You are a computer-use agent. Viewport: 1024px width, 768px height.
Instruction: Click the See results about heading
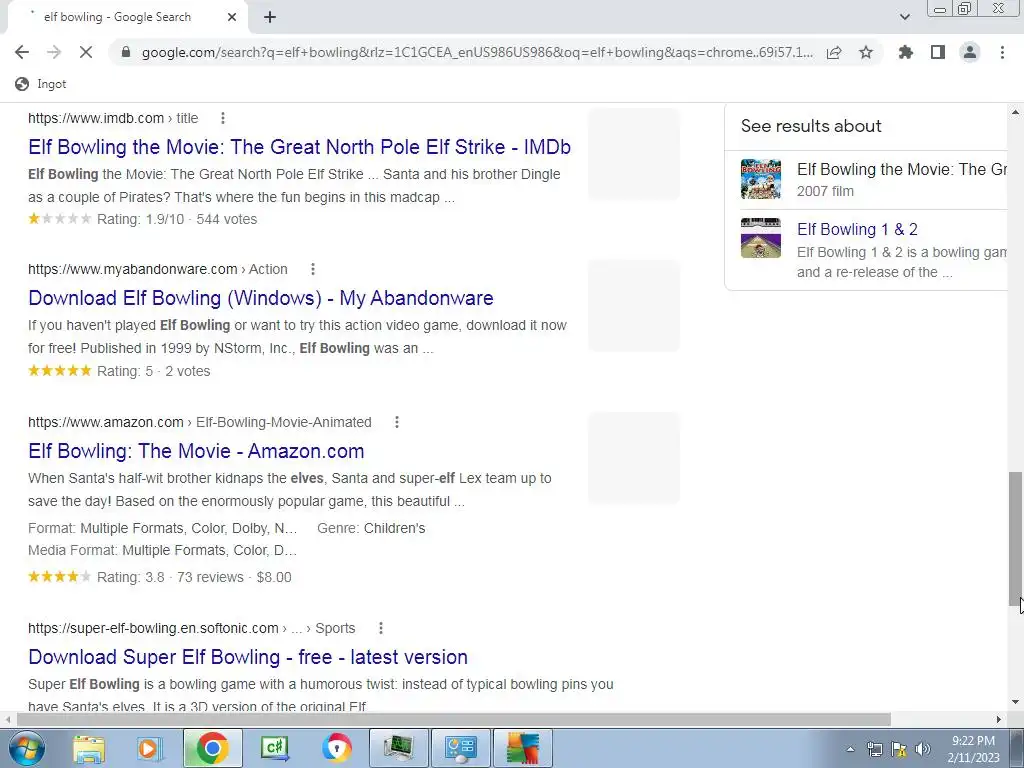click(x=811, y=126)
